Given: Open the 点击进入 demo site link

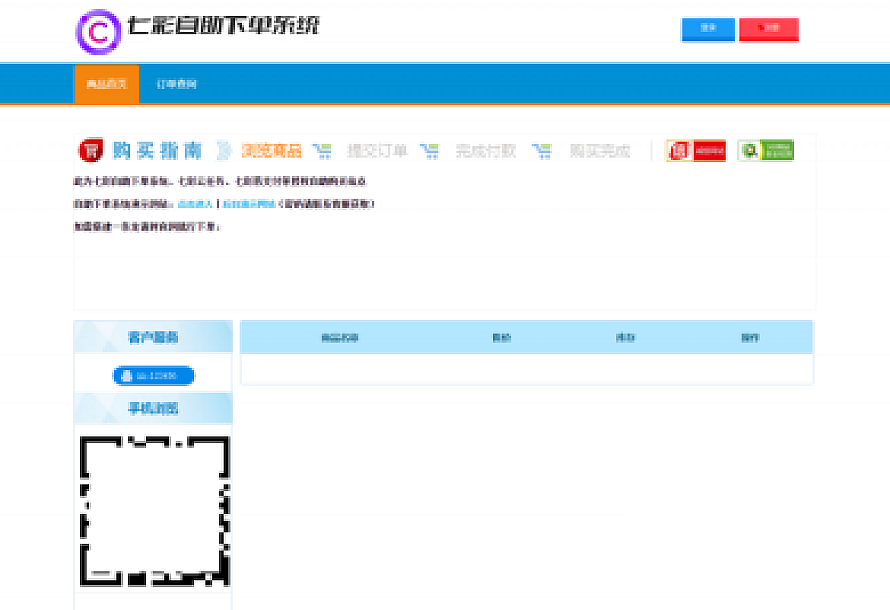Looking at the screenshot, I should pyautogui.click(x=195, y=204).
